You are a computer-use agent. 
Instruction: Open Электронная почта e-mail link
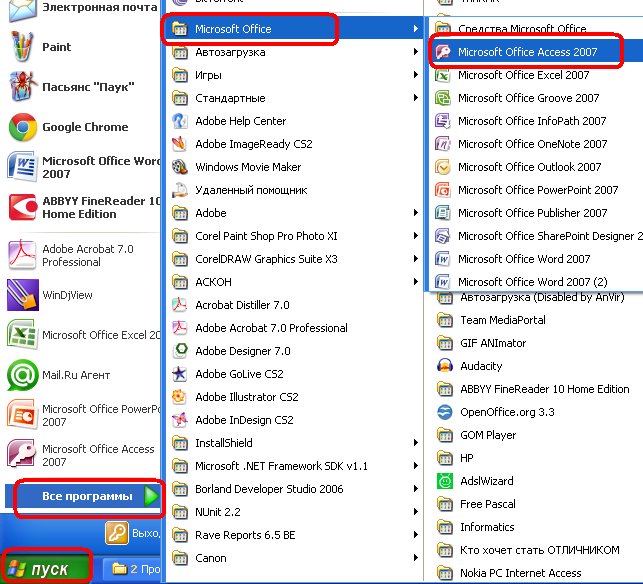tap(82, 7)
